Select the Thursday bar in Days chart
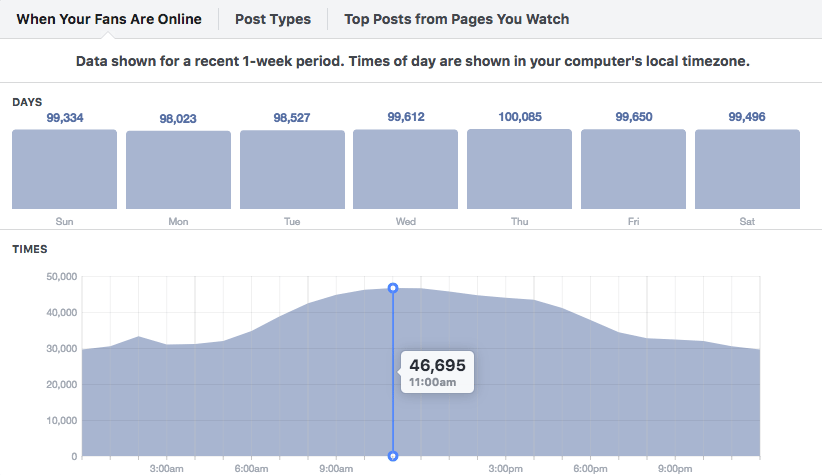Image resolution: width=822 pixels, height=475 pixels. click(x=520, y=169)
